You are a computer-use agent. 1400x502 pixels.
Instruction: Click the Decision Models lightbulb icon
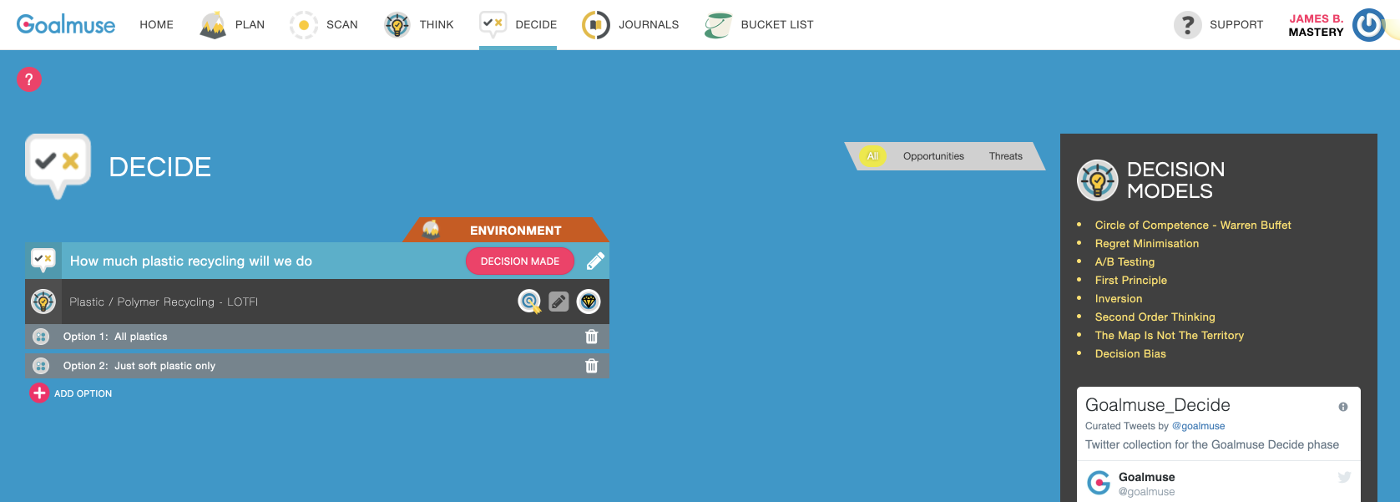coord(1097,180)
